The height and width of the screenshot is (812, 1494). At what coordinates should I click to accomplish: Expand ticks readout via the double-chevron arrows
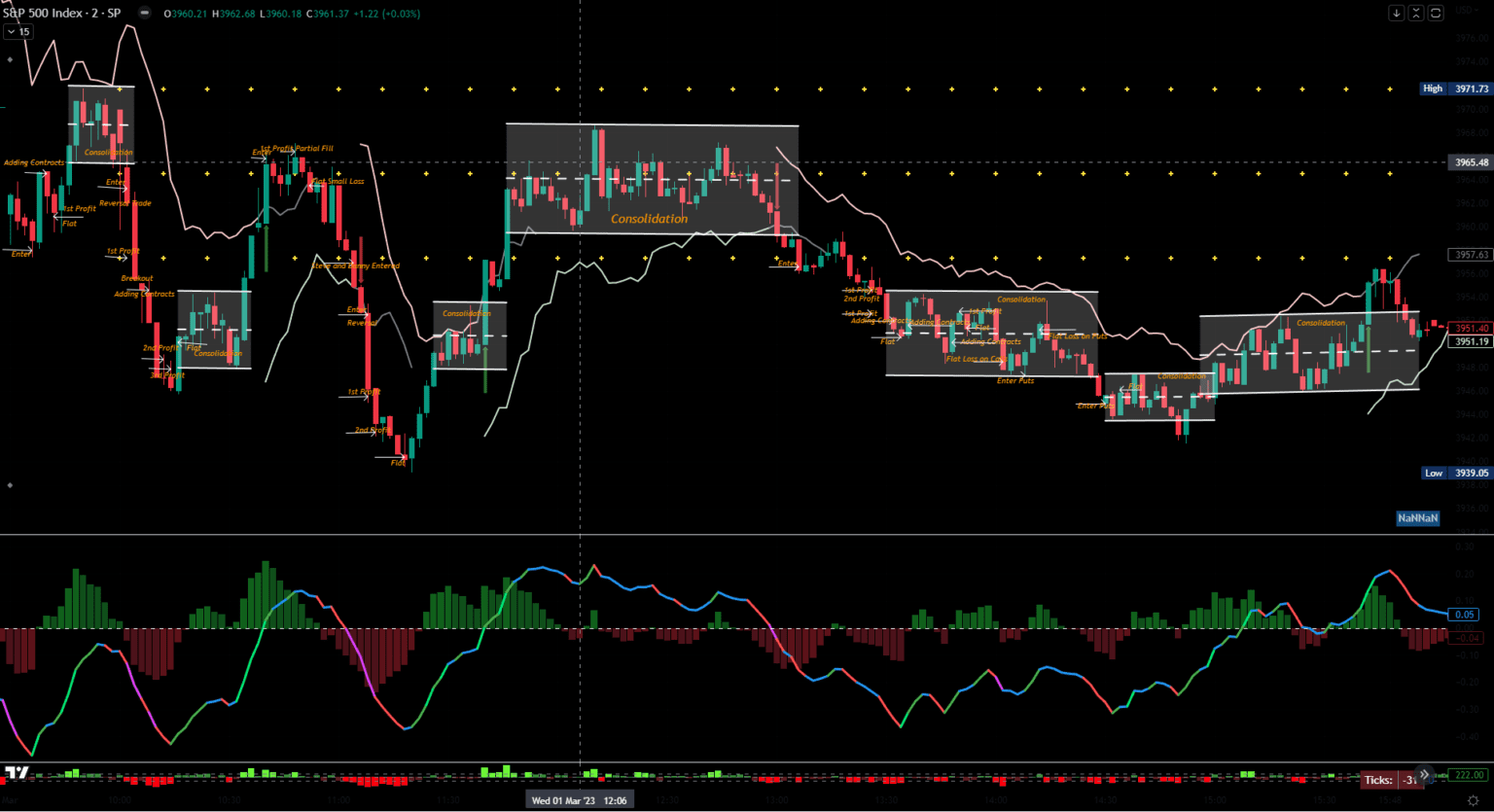click(x=1424, y=775)
